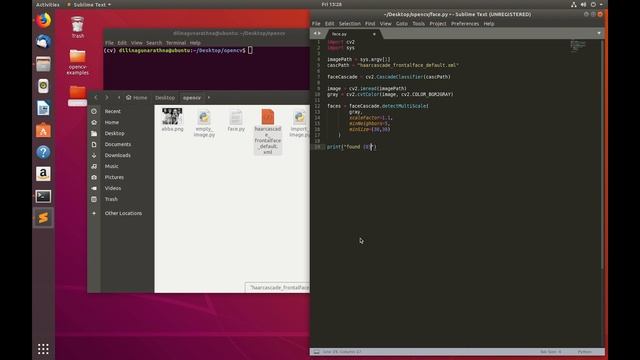Select the Trash icon on the desktop
The height and width of the screenshot is (360, 640).
coord(78,27)
